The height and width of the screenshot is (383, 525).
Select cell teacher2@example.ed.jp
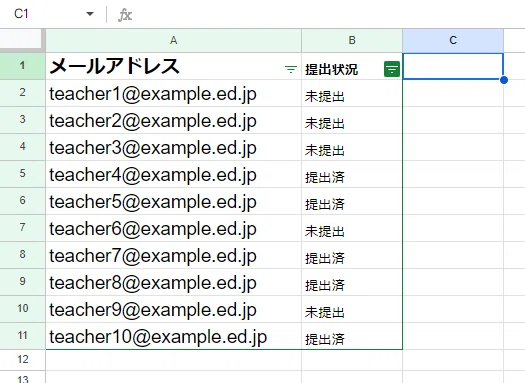(173, 120)
